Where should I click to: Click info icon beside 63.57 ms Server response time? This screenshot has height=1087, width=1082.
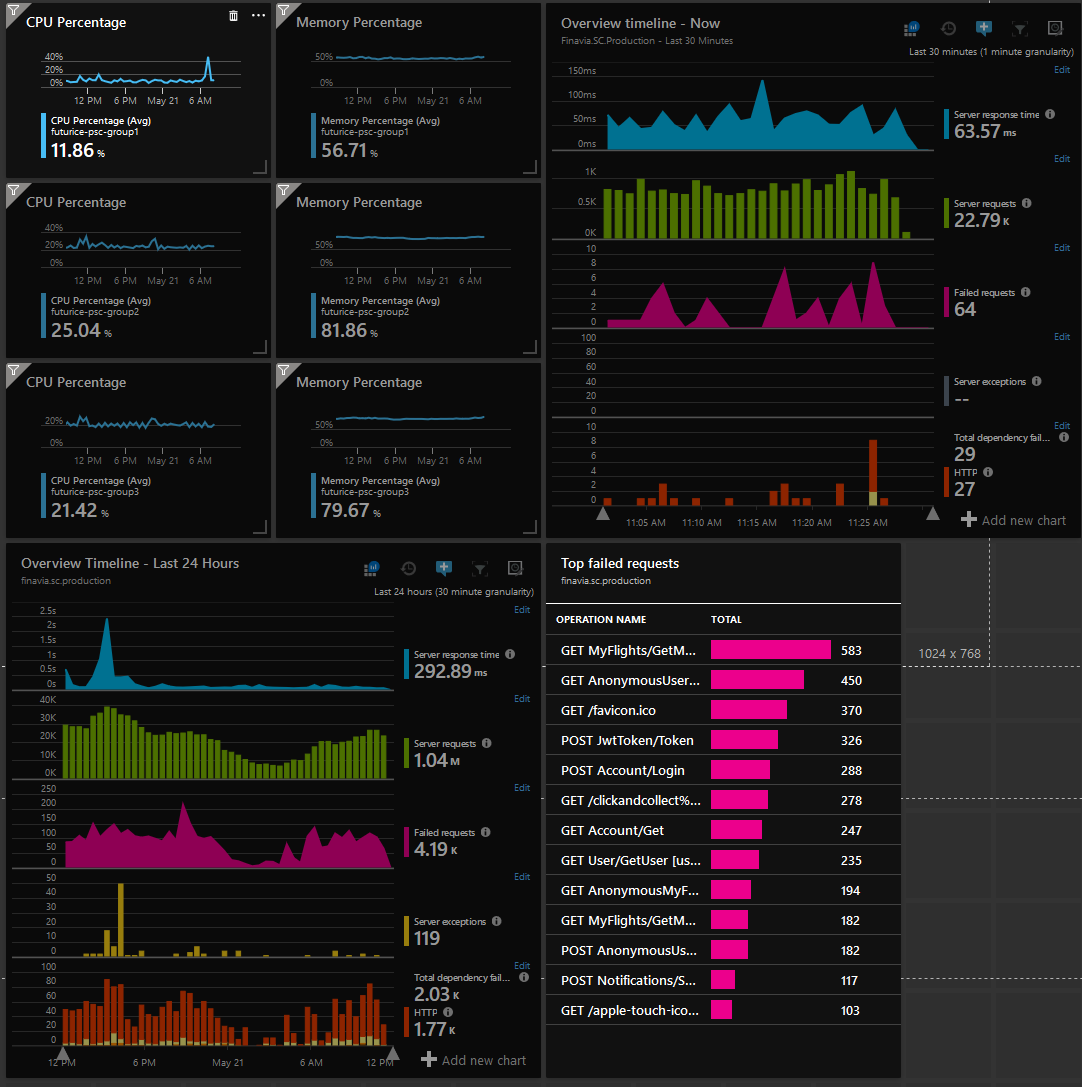tap(1050, 114)
